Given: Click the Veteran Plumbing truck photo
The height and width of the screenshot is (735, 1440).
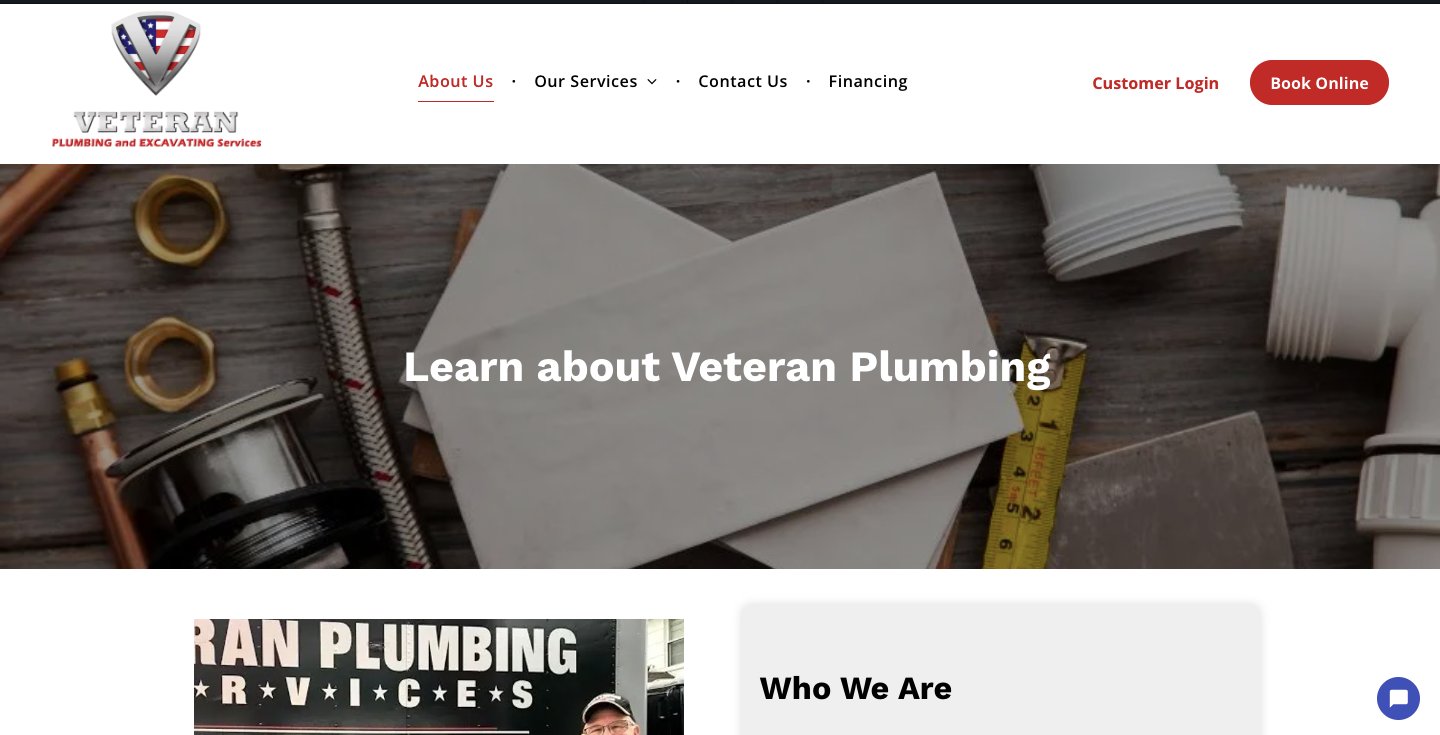Looking at the screenshot, I should 439,677.
